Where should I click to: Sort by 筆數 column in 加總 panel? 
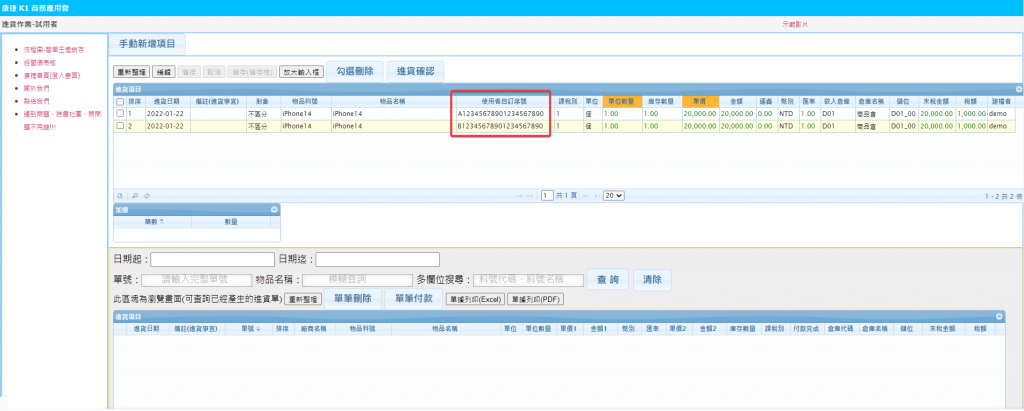152,221
